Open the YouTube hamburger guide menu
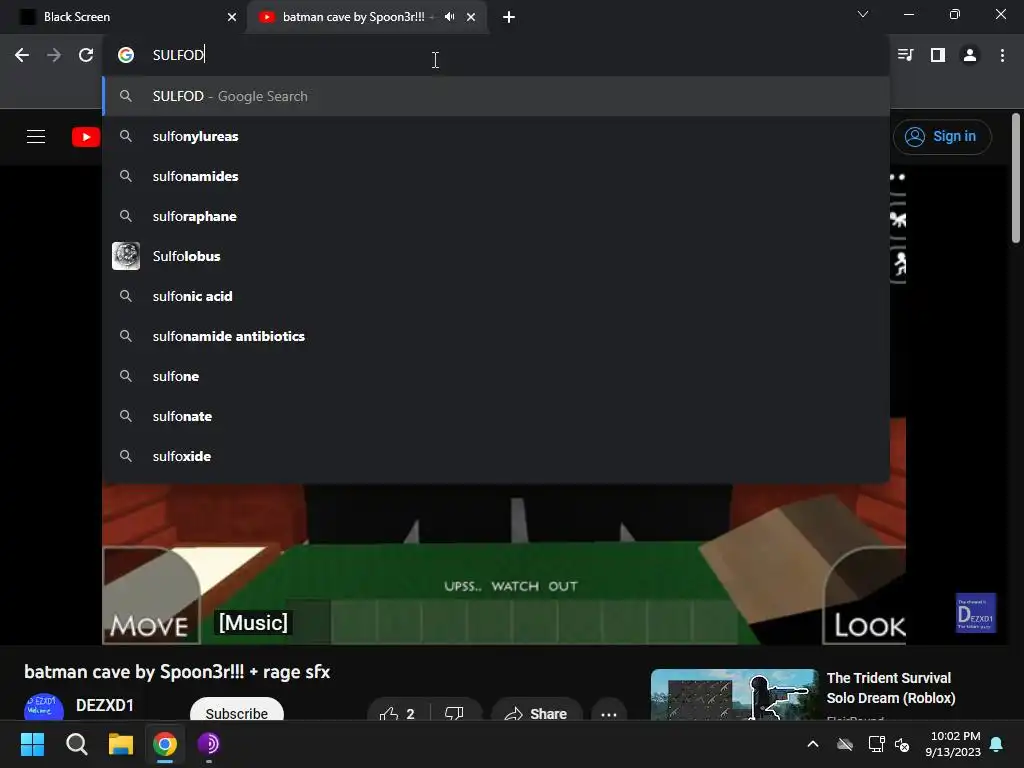Screen dimensions: 1024x768 [x=36, y=136]
